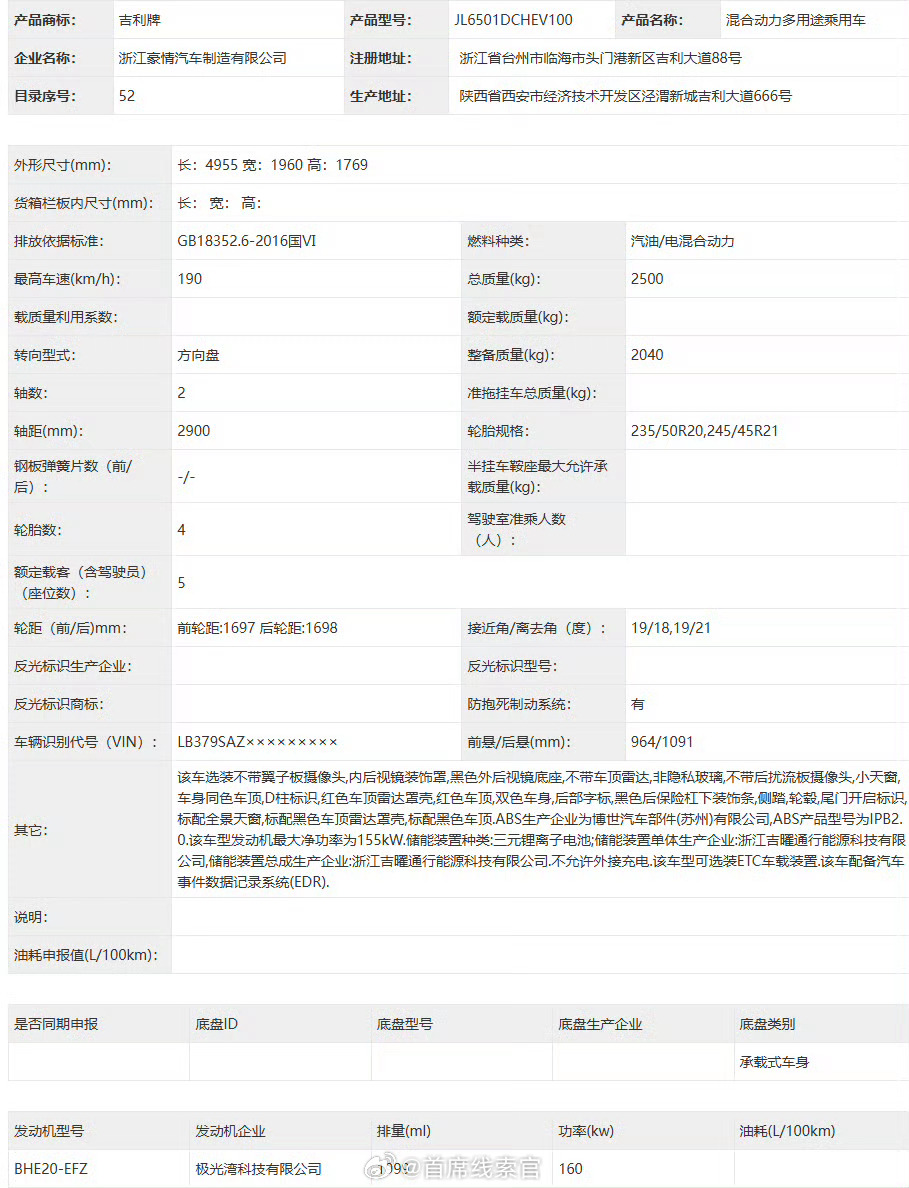Select the engine model BHE20-EFZ

[51, 1169]
